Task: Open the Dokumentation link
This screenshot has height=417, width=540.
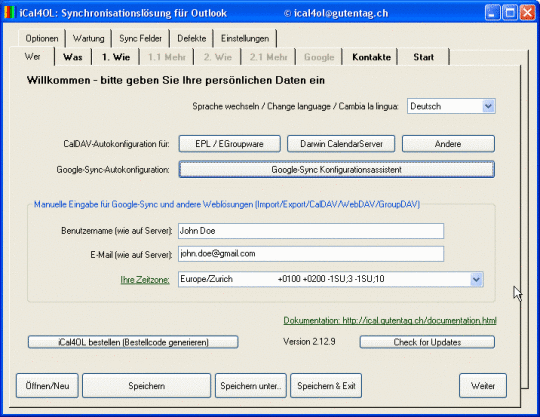Action: [x=390, y=321]
